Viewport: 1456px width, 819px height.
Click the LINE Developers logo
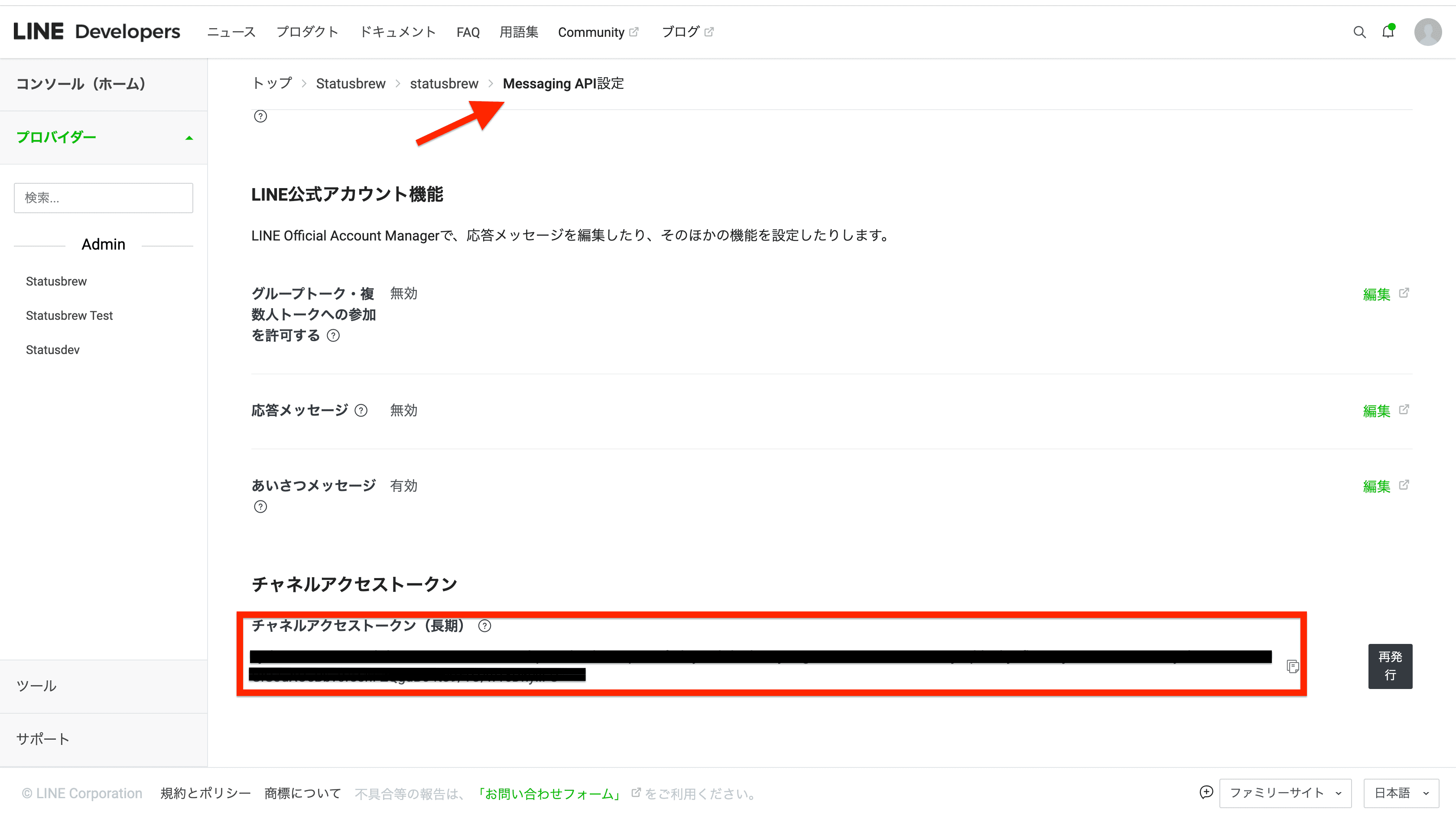pos(97,32)
